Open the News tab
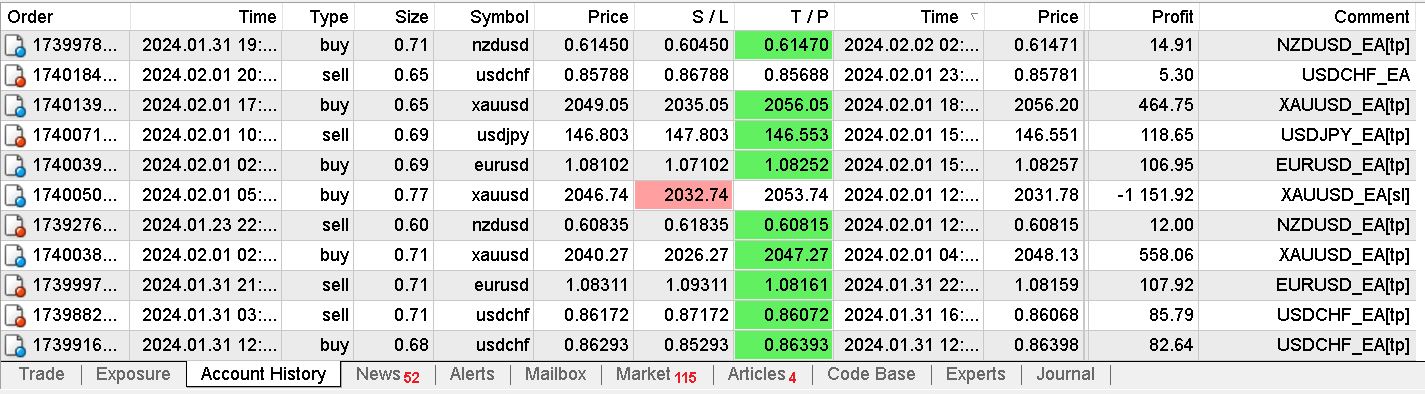 [388, 375]
